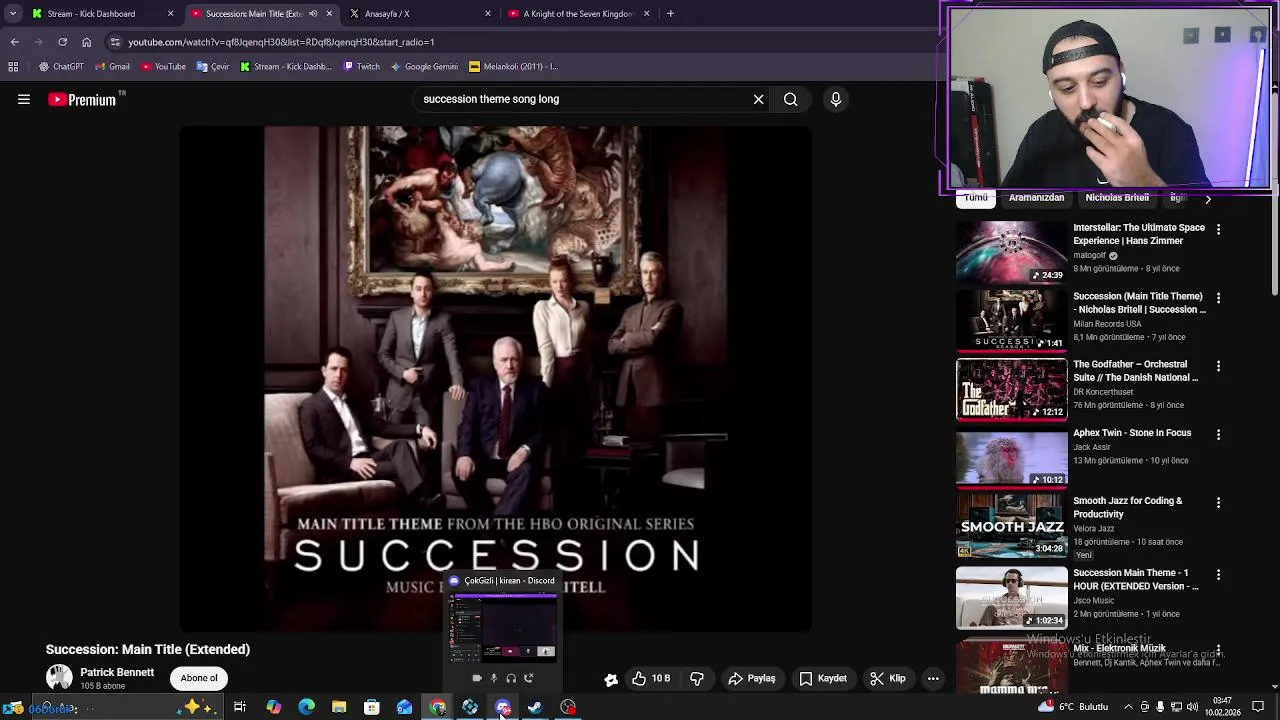Open Chrome from Windows taskbar
The height and width of the screenshot is (720, 1280).
pos(438,708)
